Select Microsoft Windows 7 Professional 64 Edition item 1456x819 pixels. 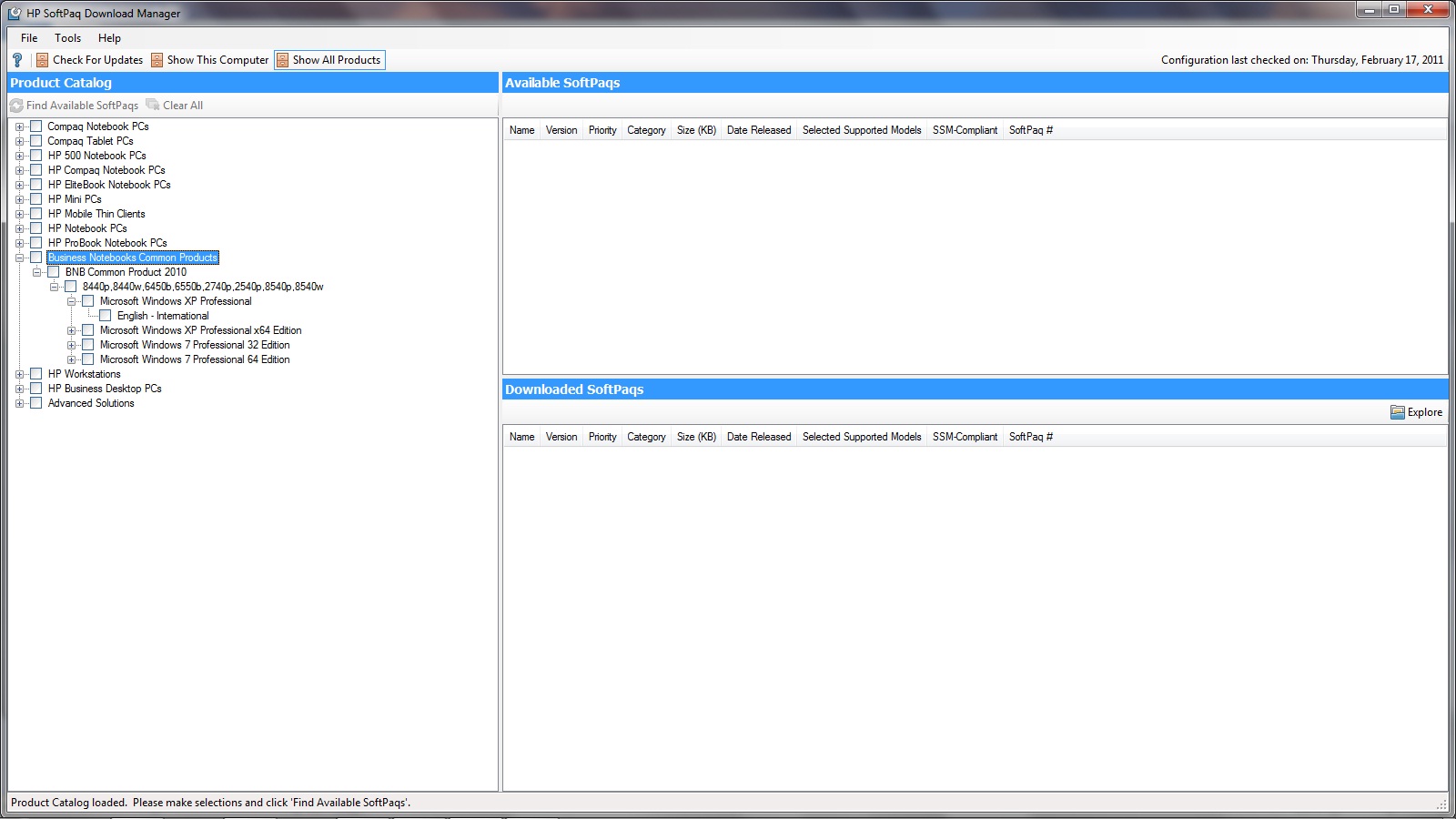click(195, 359)
